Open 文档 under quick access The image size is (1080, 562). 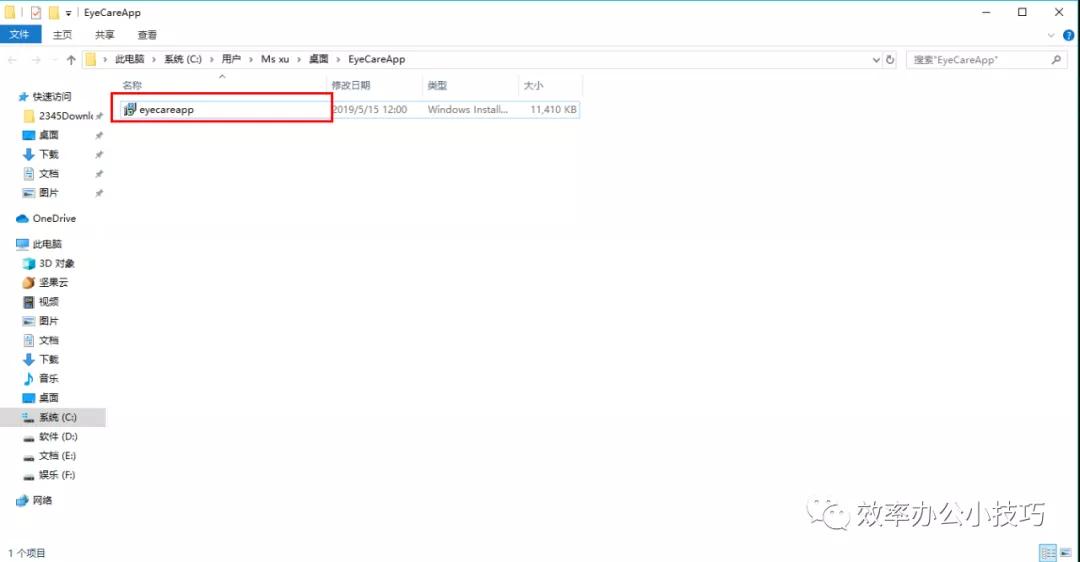click(x=48, y=174)
